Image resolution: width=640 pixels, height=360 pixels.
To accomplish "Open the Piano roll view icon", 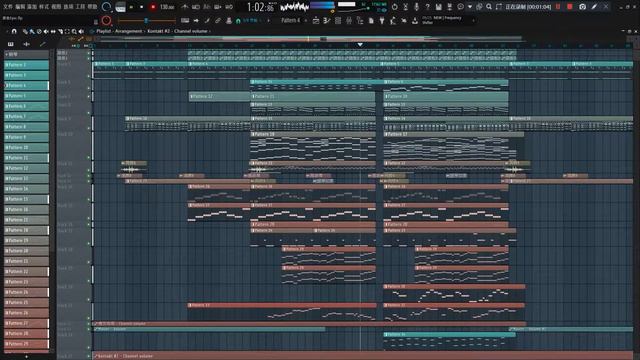I will (x=327, y=20).
